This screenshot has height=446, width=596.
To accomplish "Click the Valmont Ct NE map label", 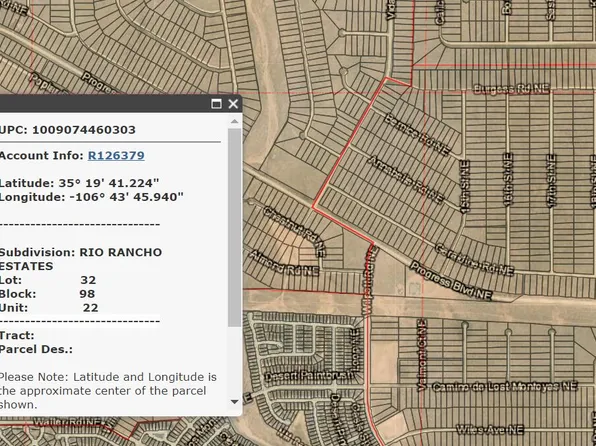I will 422,355.
